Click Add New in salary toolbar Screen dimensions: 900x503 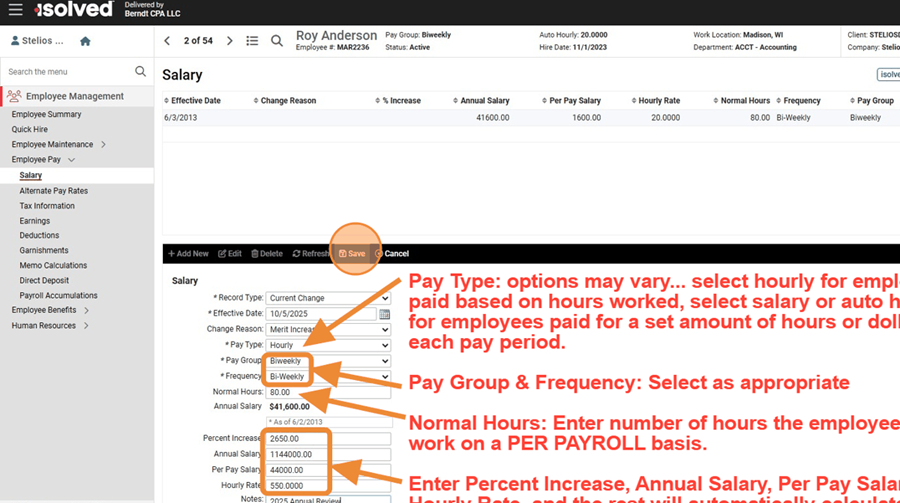[188, 254]
